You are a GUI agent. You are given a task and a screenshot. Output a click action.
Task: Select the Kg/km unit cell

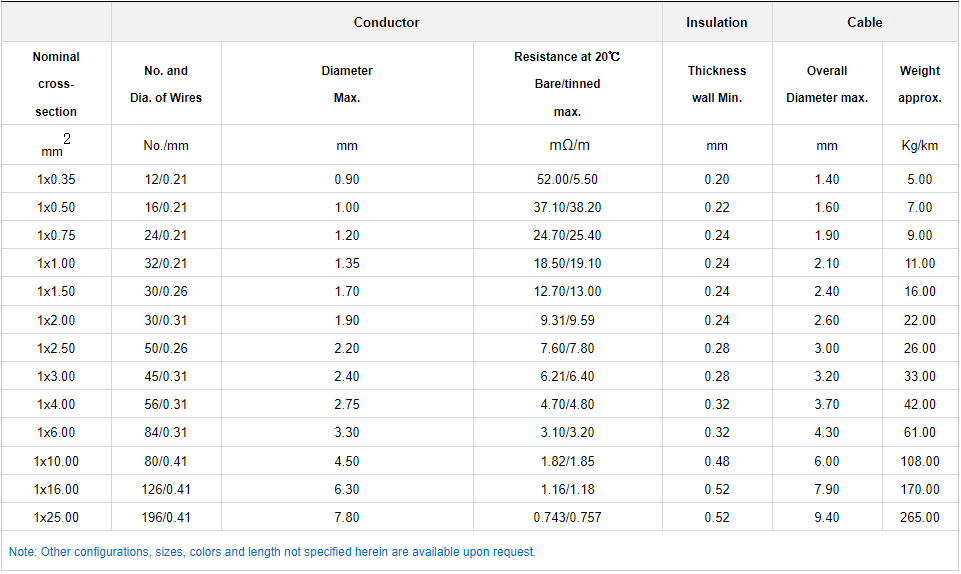(919, 146)
